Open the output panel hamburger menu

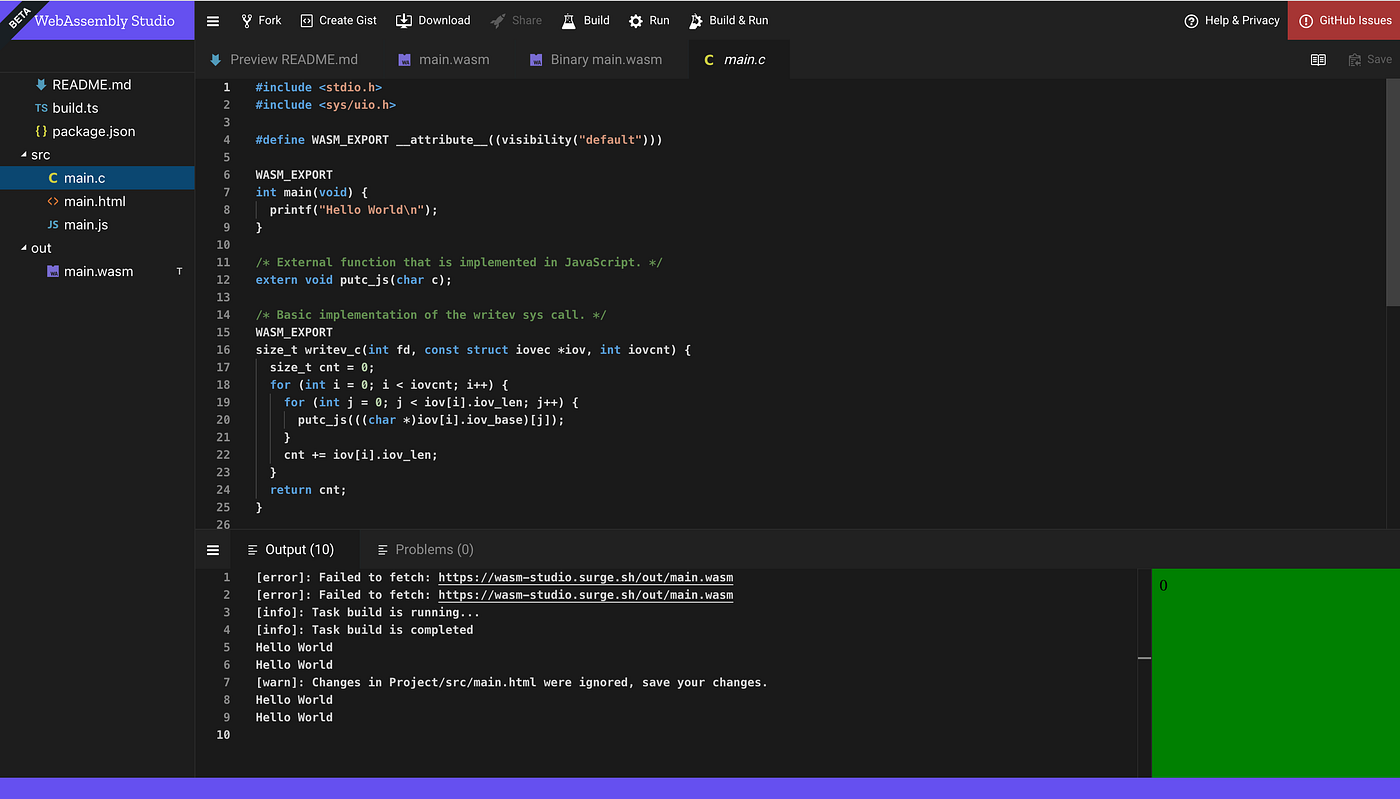(x=213, y=550)
